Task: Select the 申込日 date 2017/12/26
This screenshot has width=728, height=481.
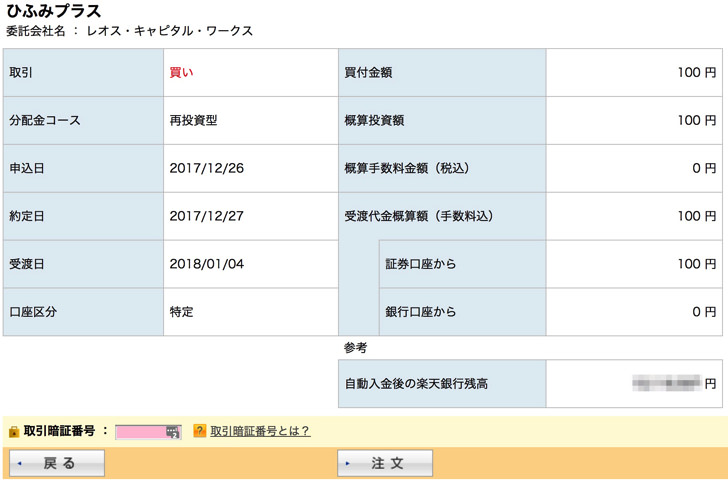Action: (x=207, y=168)
